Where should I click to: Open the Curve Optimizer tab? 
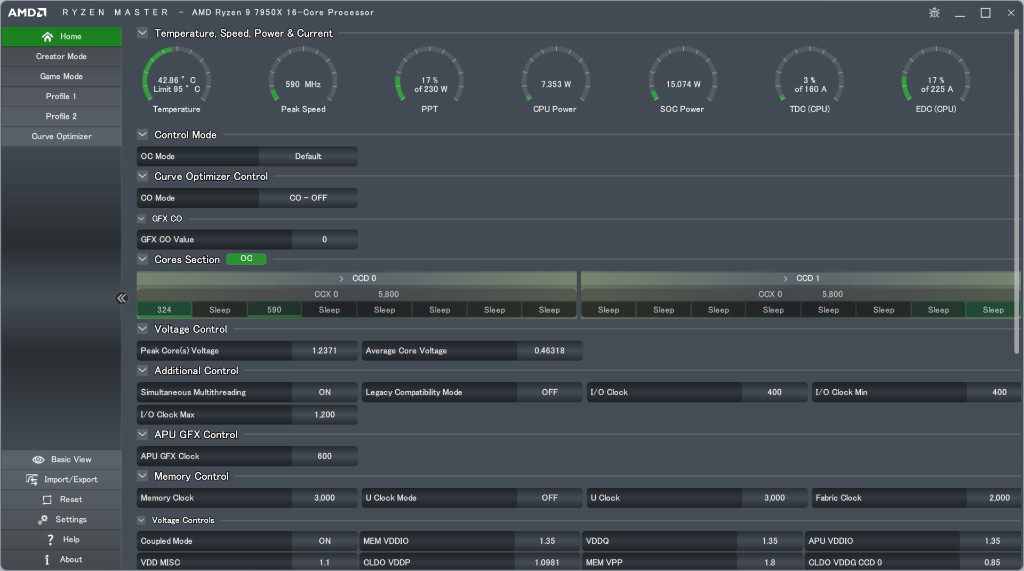[x=61, y=137]
